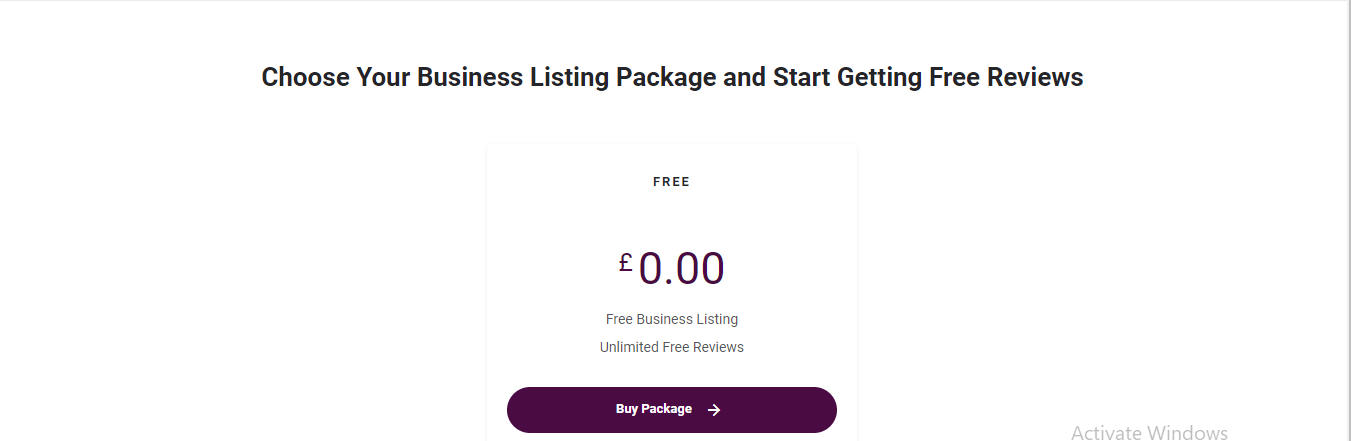Click the page heading about listing packages
1351x441 pixels.
point(672,77)
